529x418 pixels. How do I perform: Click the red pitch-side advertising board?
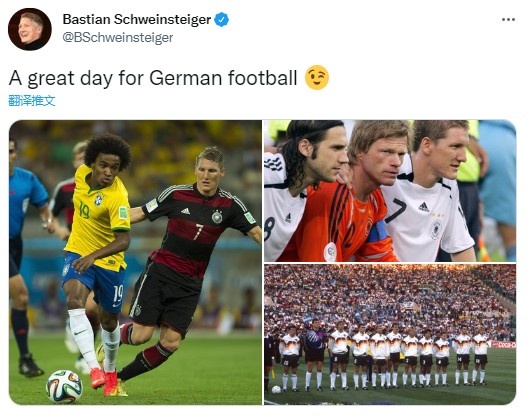click(x=504, y=344)
